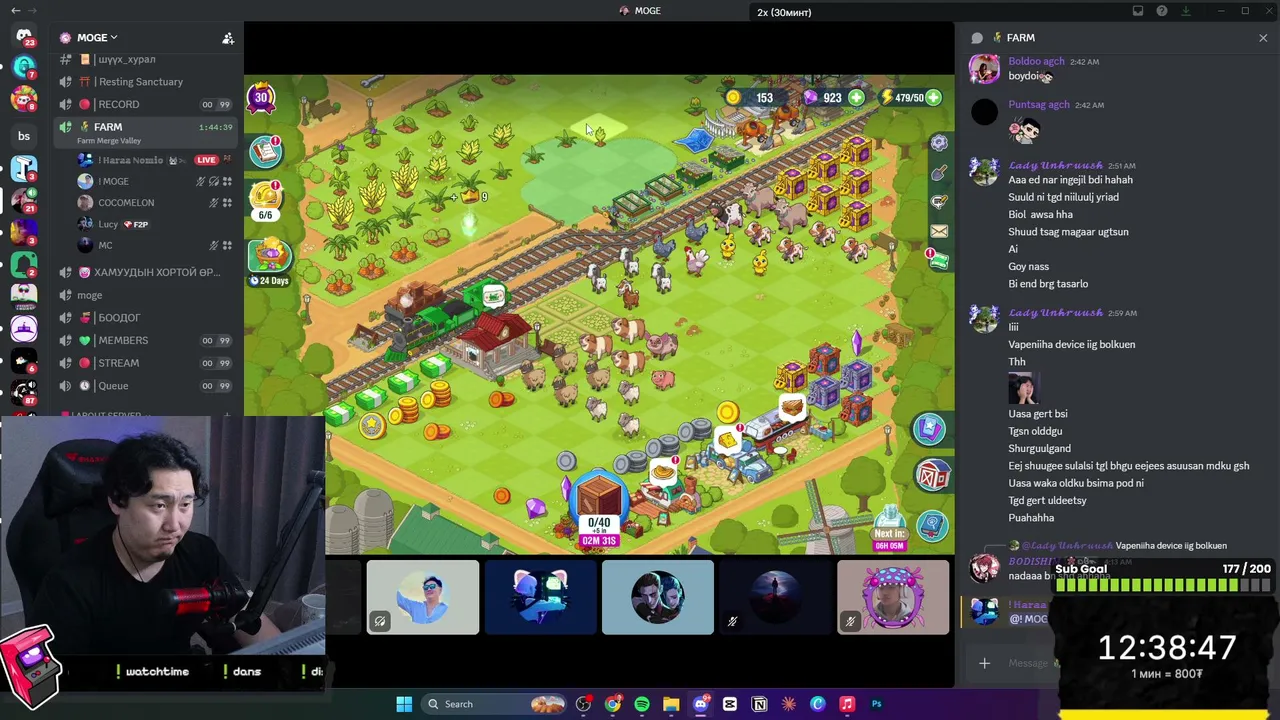Close the FARM chat panel
Viewport: 1280px width, 720px height.
tap(1263, 38)
